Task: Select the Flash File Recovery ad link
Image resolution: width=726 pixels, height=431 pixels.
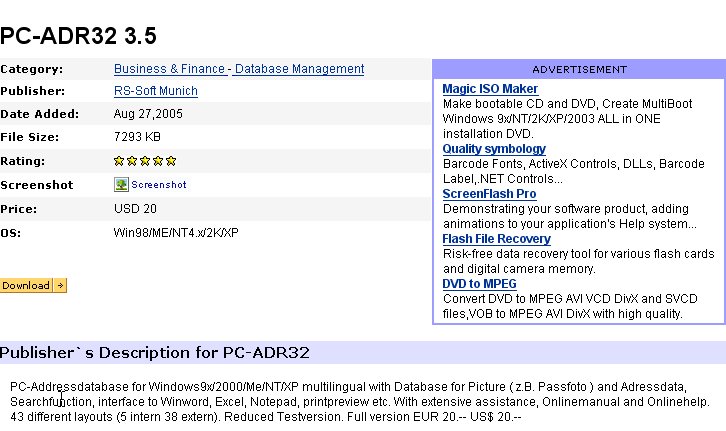Action: pyautogui.click(x=496, y=239)
